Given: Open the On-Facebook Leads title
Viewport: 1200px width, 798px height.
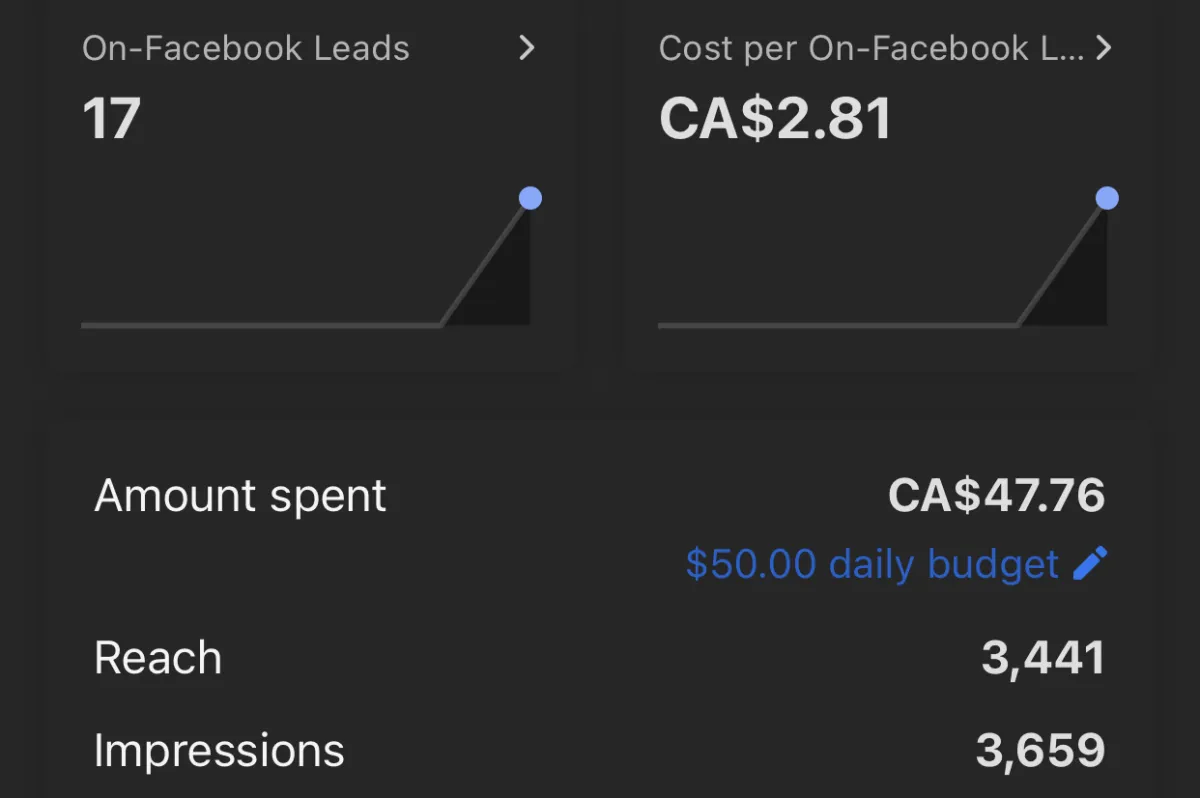Looking at the screenshot, I should (246, 49).
